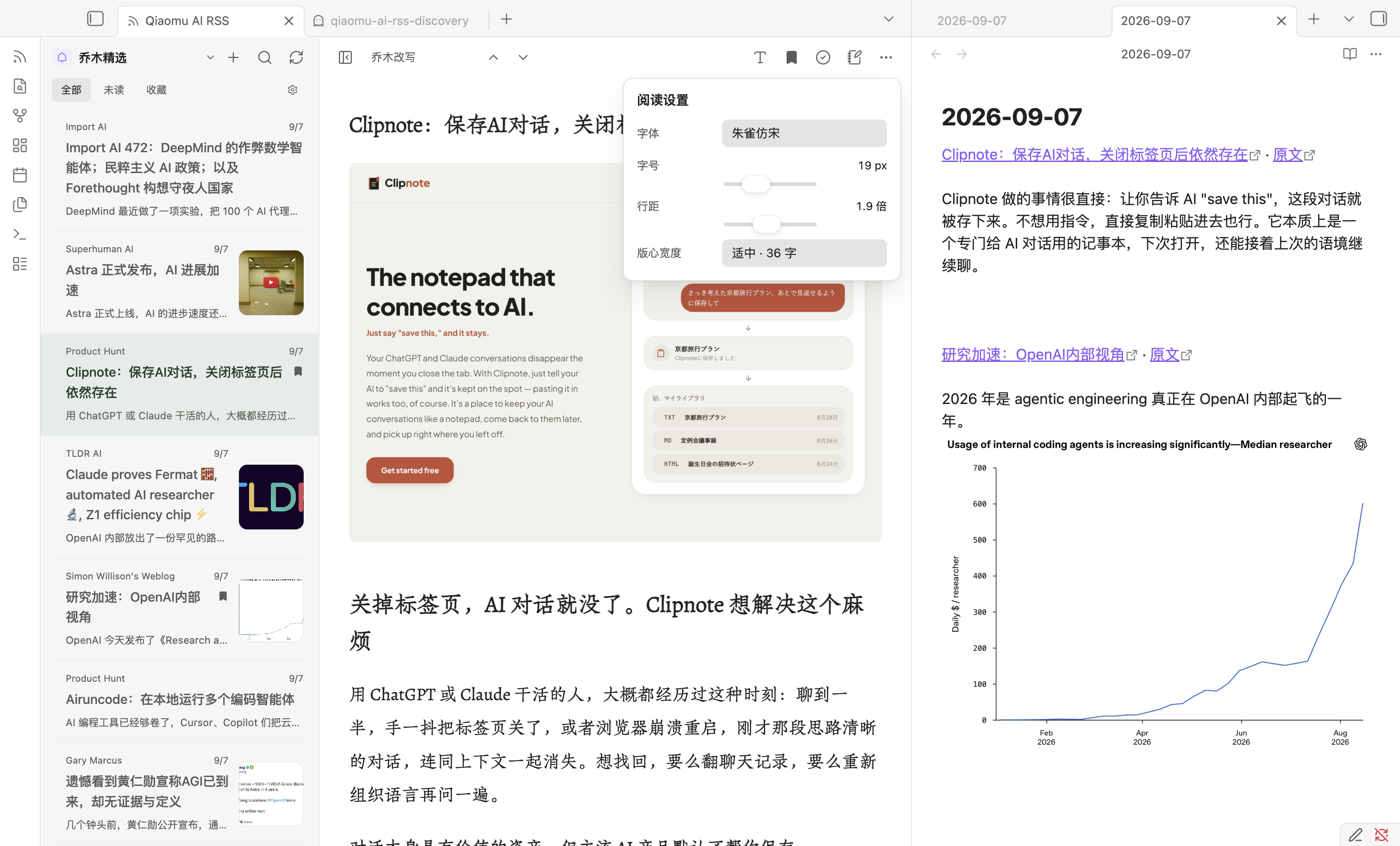Expand 乔木精选 feed group dropdown

click(x=210, y=57)
